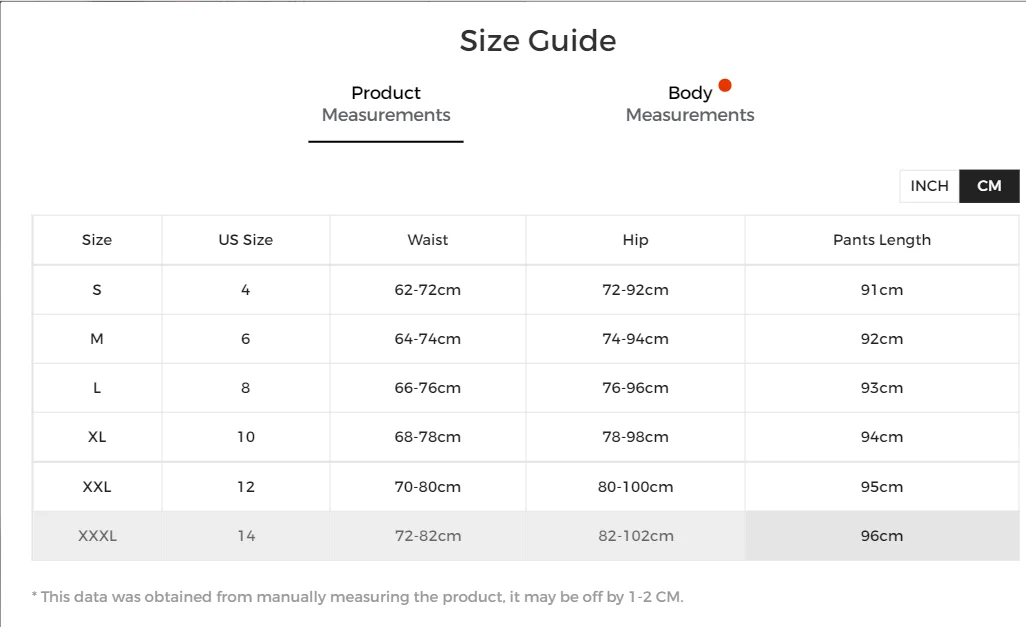1026x627 pixels.
Task: Click the Pants Length column header
Action: (881, 240)
